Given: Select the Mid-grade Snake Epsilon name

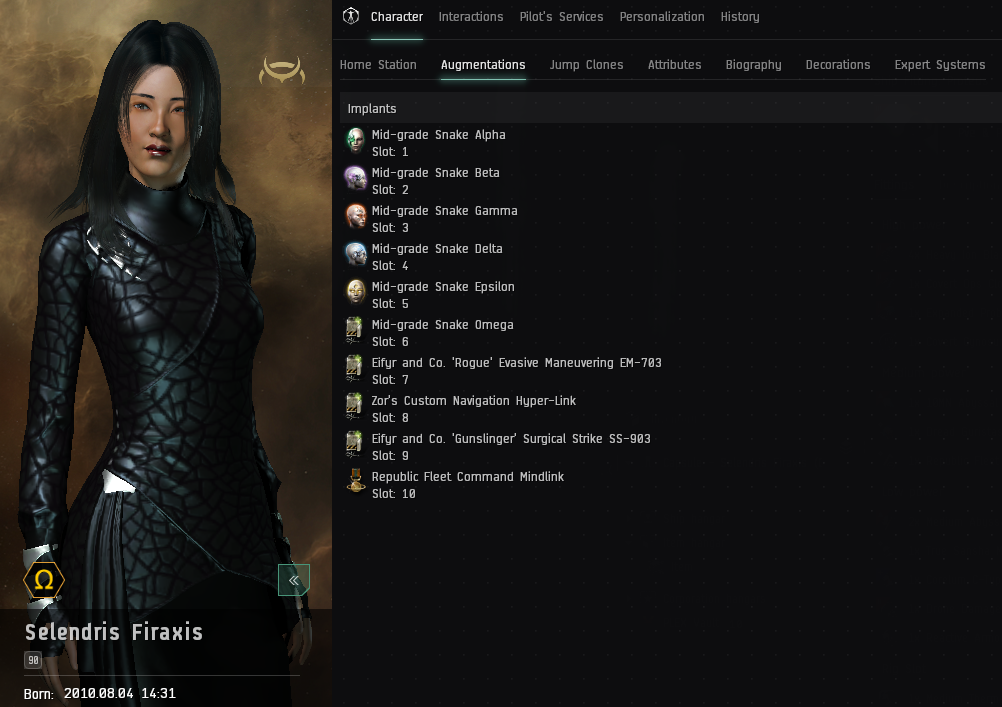Looking at the screenshot, I should pyautogui.click(x=443, y=286).
